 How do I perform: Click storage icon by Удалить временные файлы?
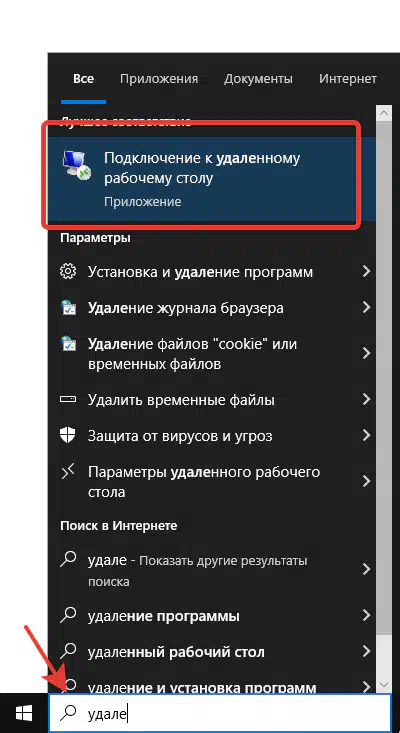pos(68,400)
